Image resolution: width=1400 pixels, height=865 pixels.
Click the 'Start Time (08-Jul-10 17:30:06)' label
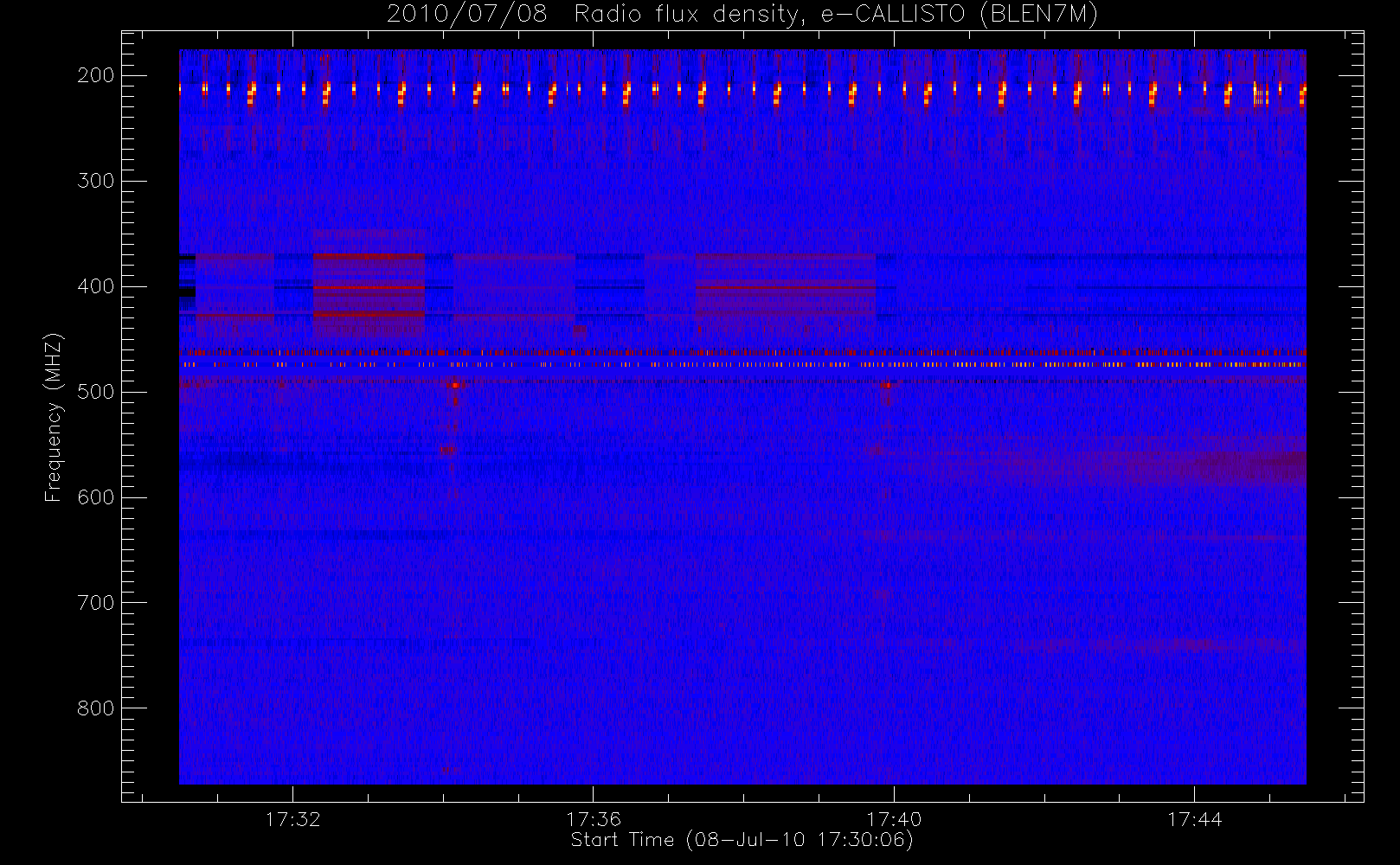(742, 840)
